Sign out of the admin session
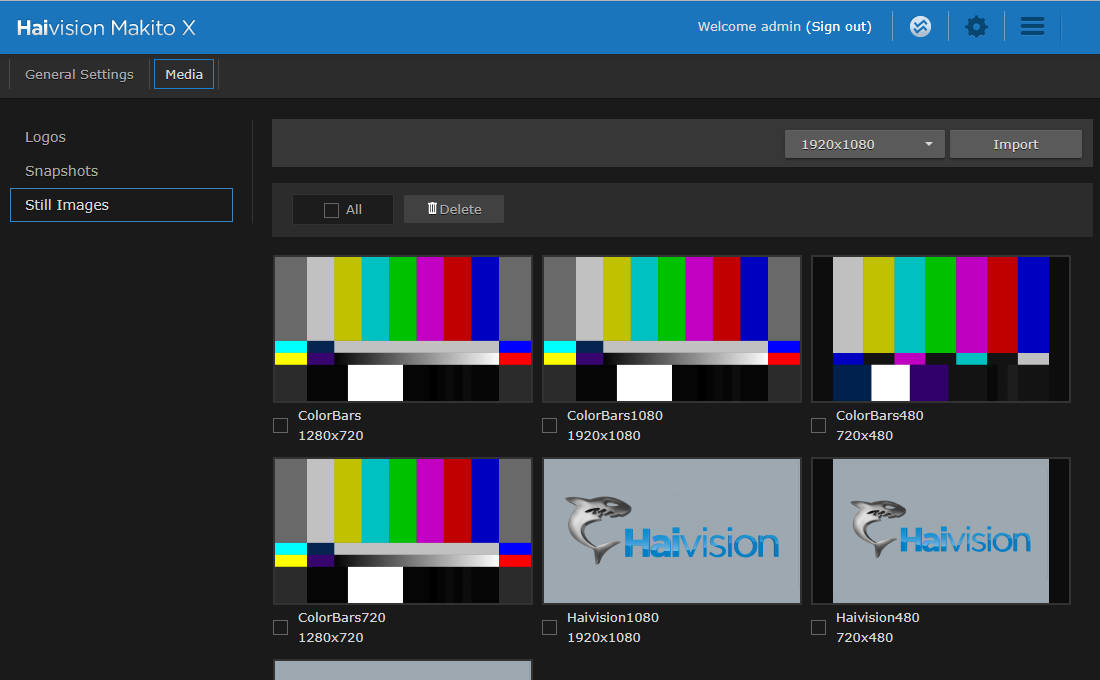Screen dimensions: 1100x680 [839, 26]
